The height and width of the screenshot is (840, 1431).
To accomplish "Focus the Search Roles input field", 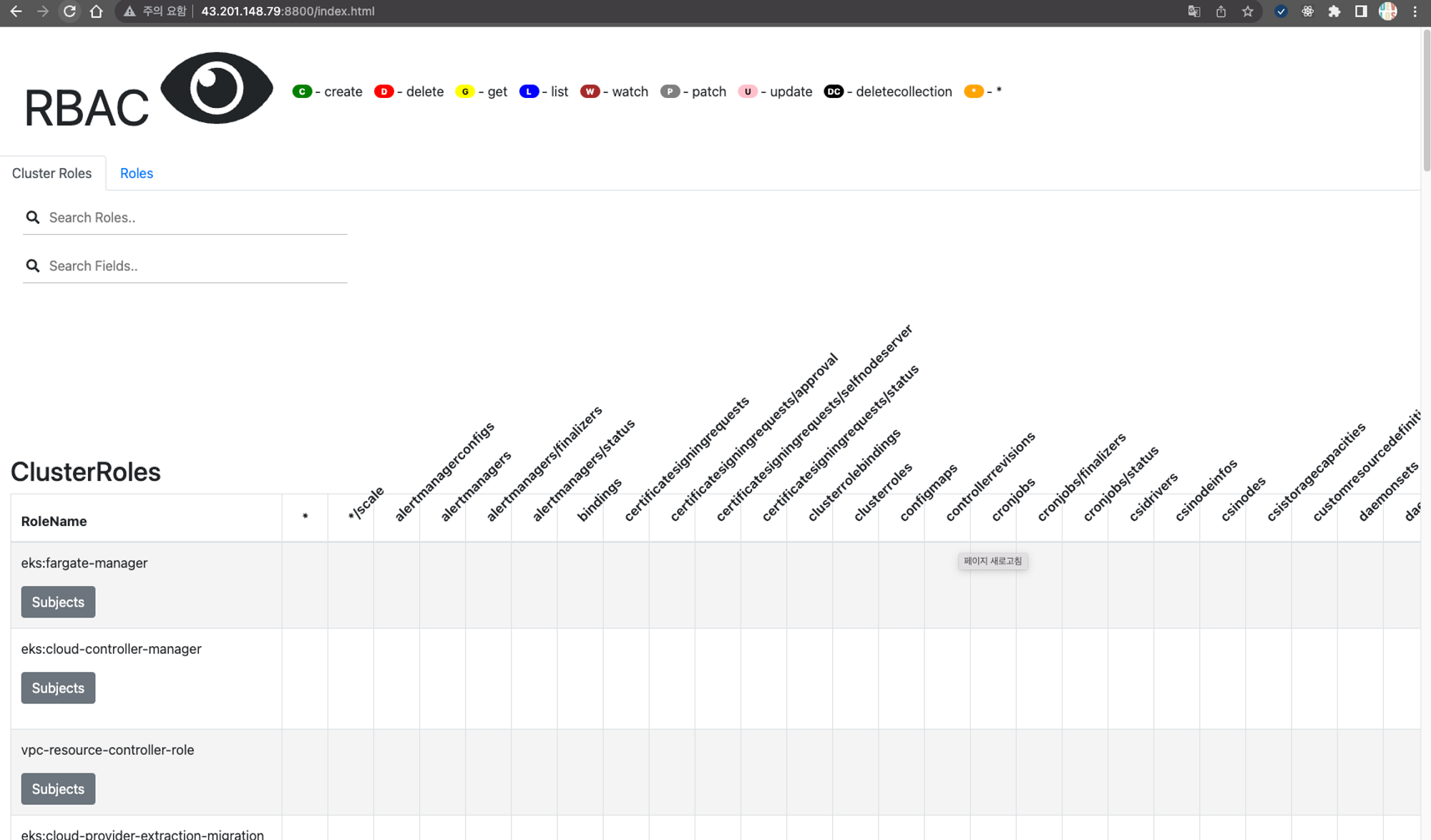I will click(193, 218).
